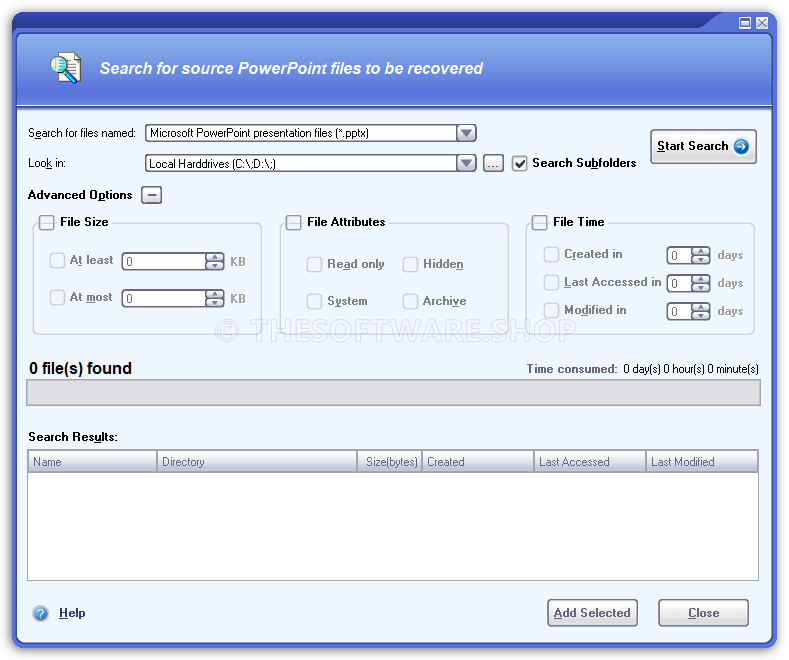
Task: Click the Add Selected button
Action: click(592, 613)
